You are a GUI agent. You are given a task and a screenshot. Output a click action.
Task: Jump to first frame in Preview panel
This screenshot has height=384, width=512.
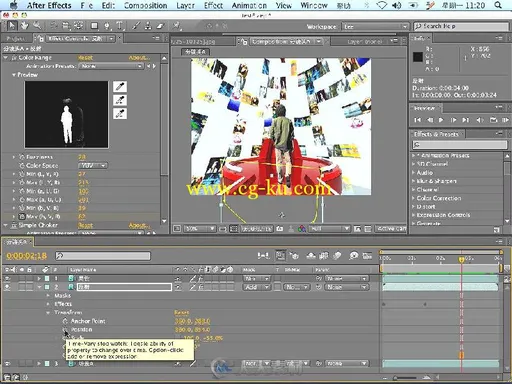pyautogui.click(x=417, y=120)
